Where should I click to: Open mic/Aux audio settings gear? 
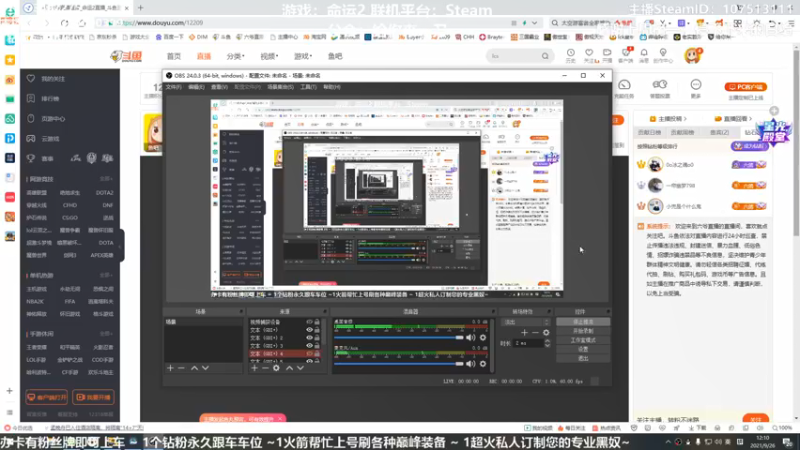(483, 364)
